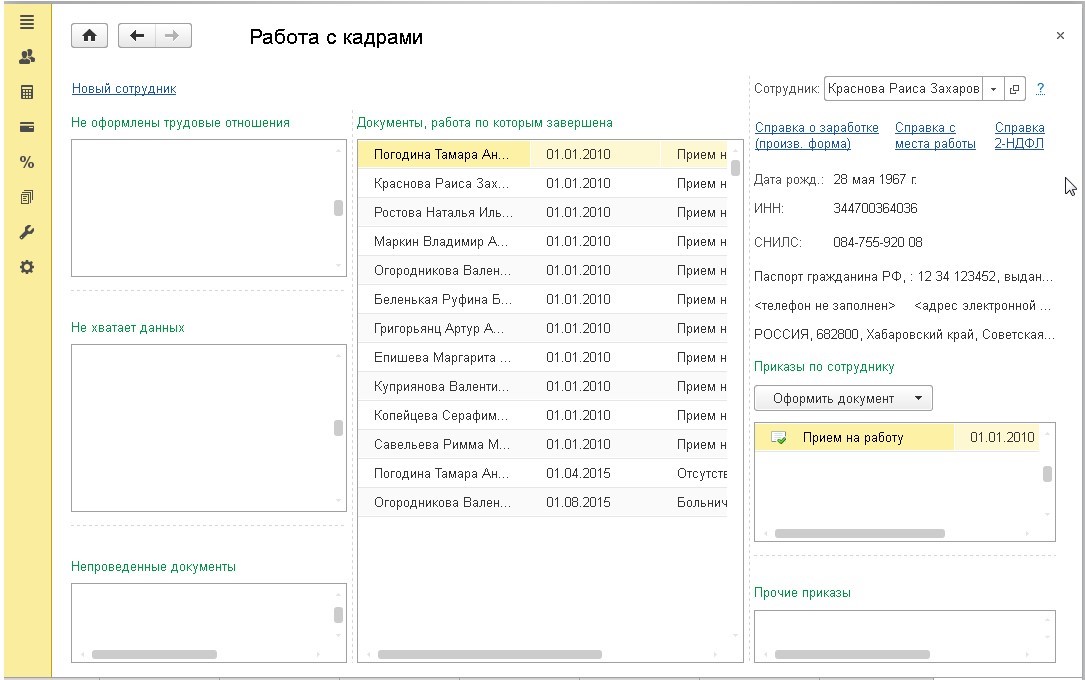This screenshot has width=1085, height=680.
Task: Open the Оформить документ dropdown button
Action: click(x=844, y=398)
